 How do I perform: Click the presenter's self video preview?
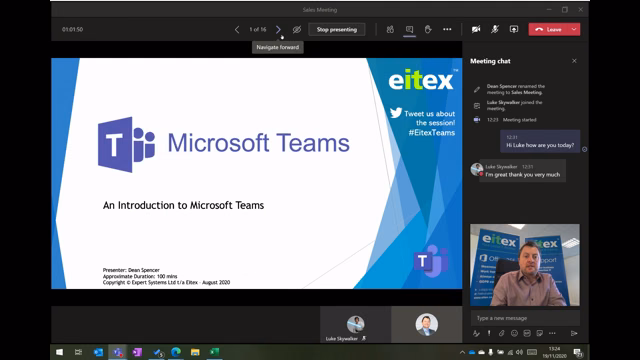point(525,265)
